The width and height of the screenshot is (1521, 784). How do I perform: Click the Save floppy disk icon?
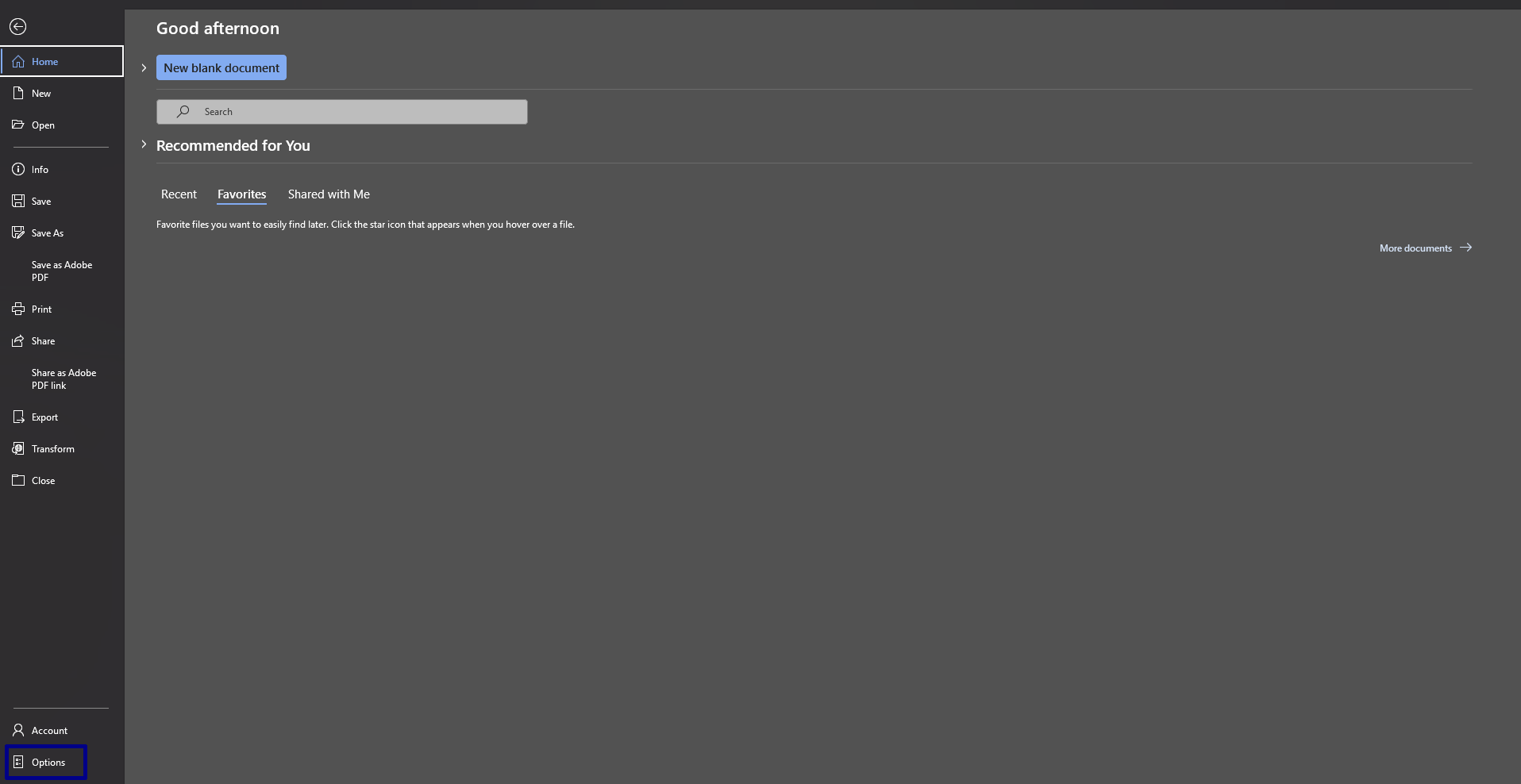pyautogui.click(x=18, y=201)
